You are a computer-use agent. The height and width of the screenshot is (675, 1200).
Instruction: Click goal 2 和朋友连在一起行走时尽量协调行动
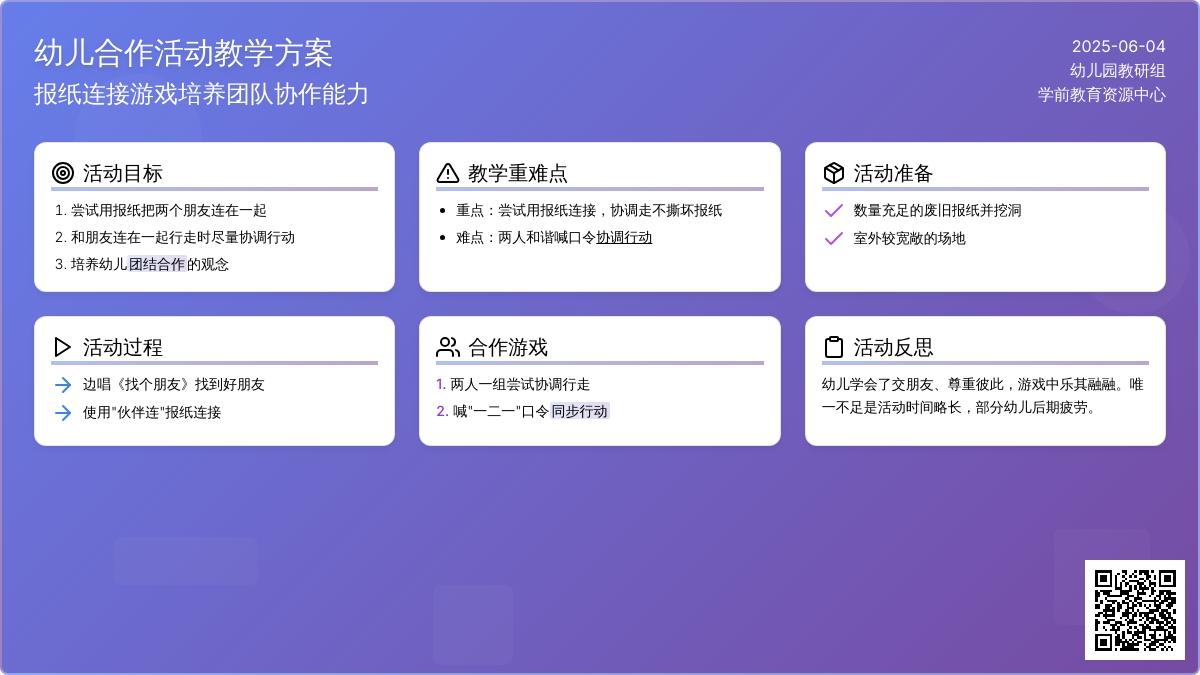click(x=183, y=238)
